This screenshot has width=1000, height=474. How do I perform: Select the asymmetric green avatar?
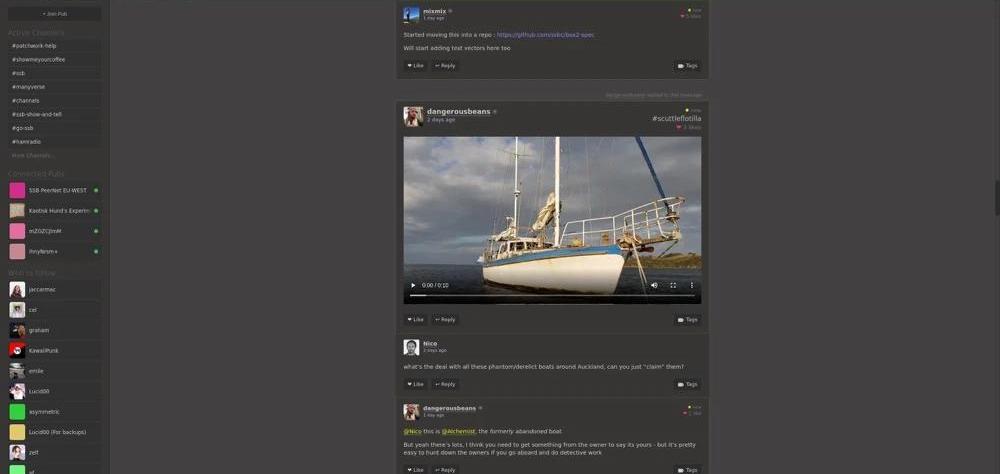click(17, 411)
